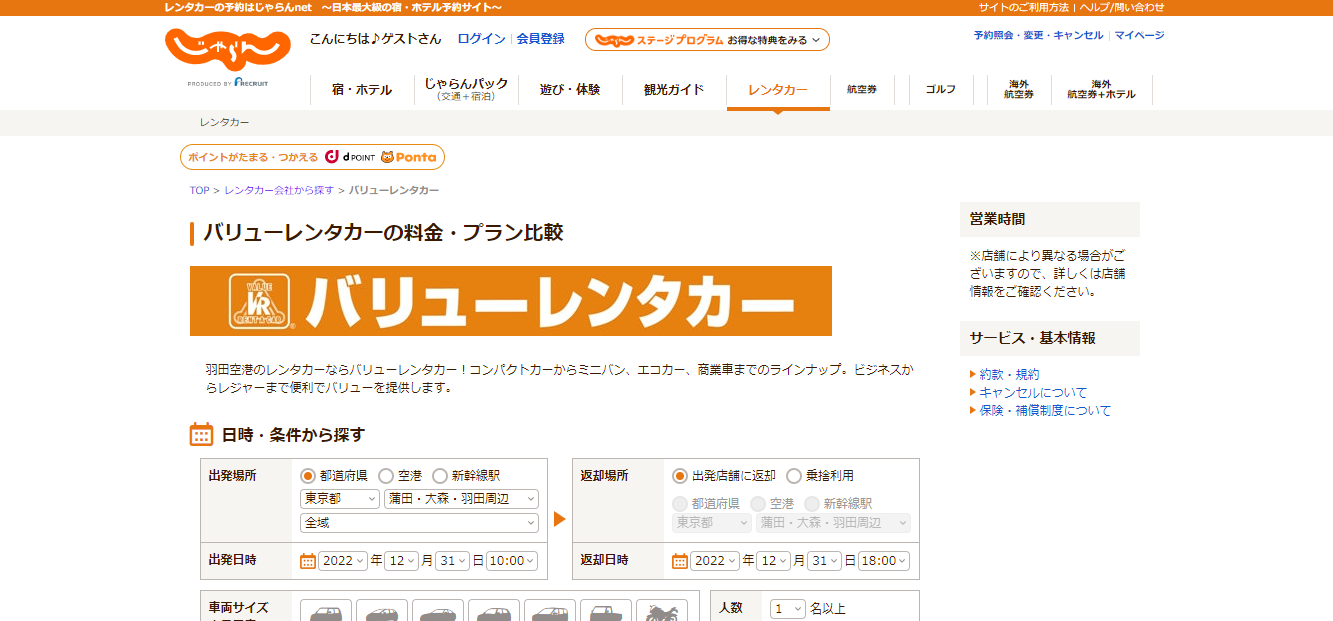Viewport: 1333px width, 621px height.
Task: Open the 東京都 prefecture dropdown for departure
Action: [x=340, y=498]
